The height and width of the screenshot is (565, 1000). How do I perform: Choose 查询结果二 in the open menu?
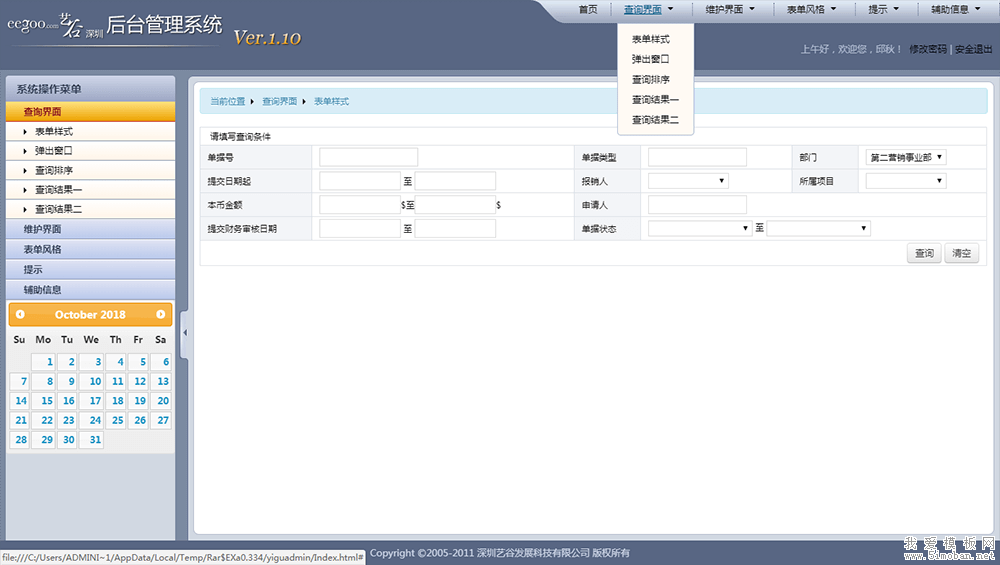655,120
